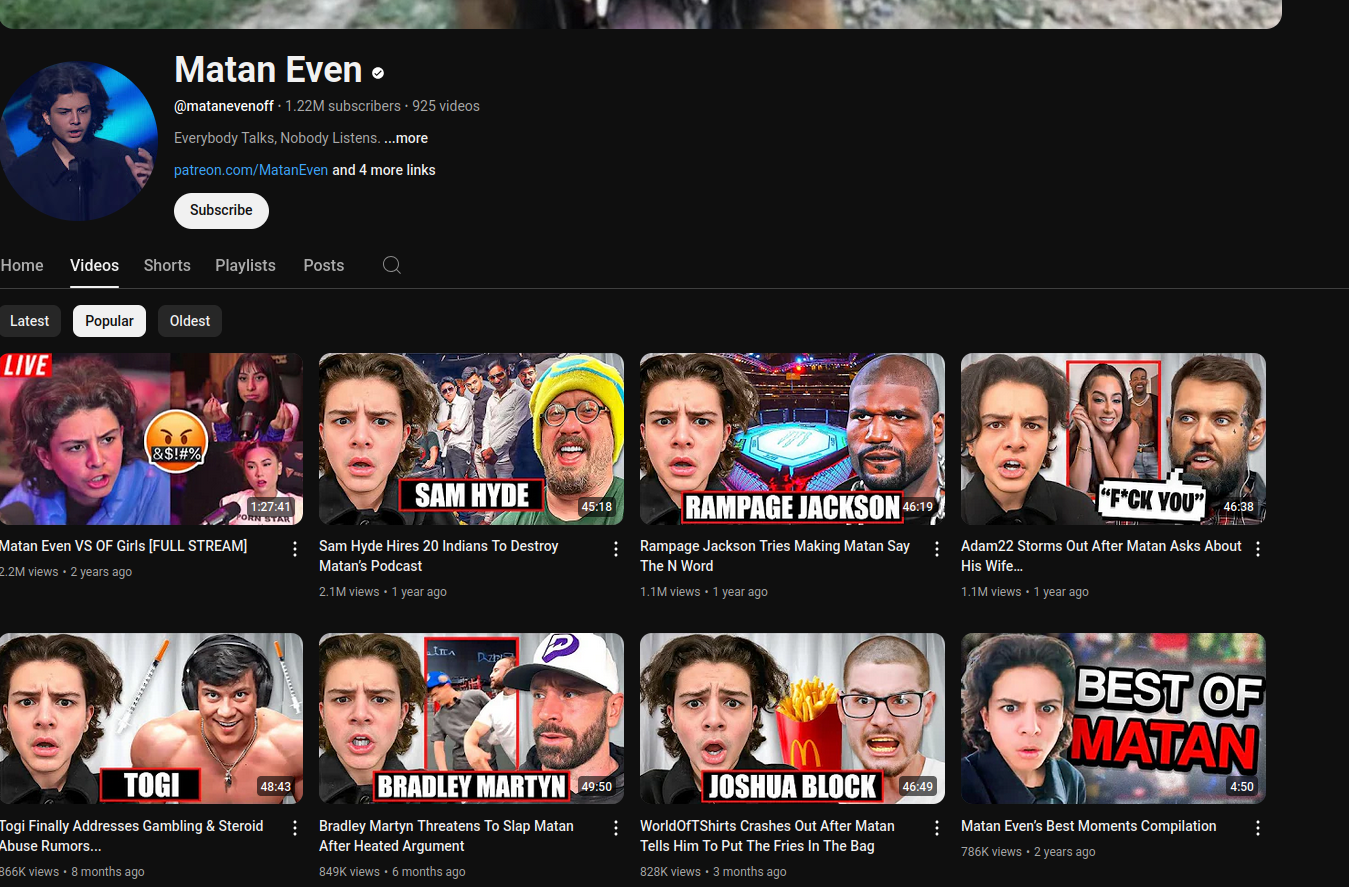Click the 45:18 duration badge
Screen dimensions: 1349x887
[596, 507]
